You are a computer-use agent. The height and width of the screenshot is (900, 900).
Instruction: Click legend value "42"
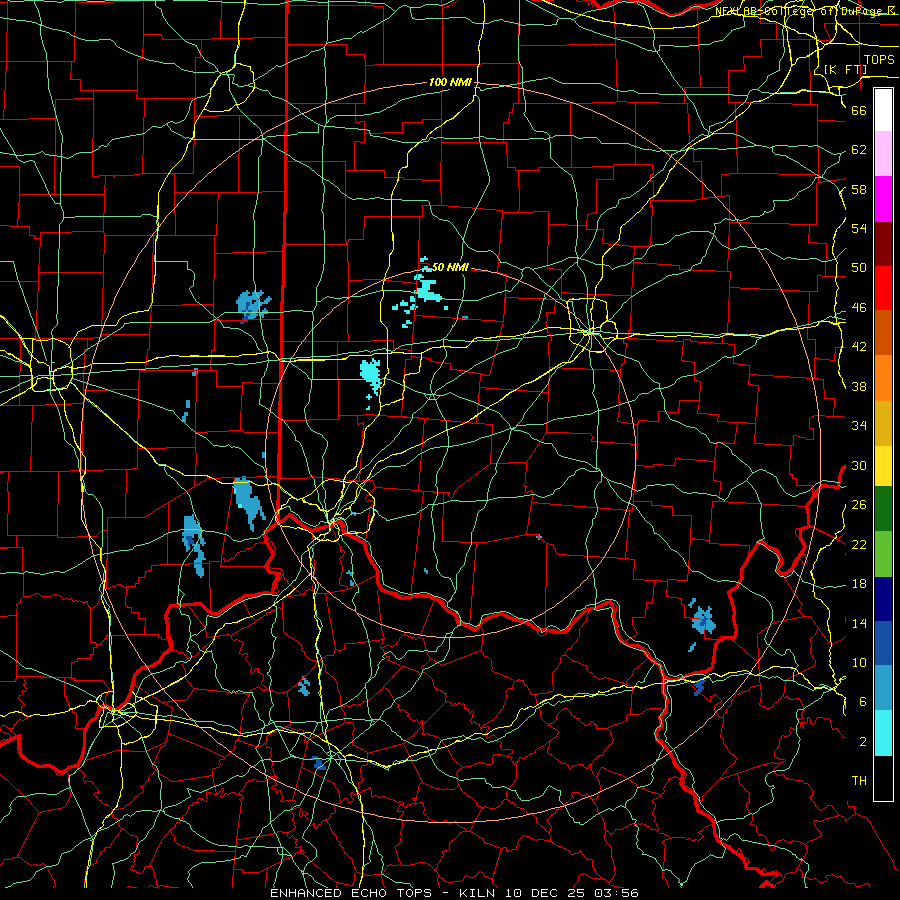point(859,346)
